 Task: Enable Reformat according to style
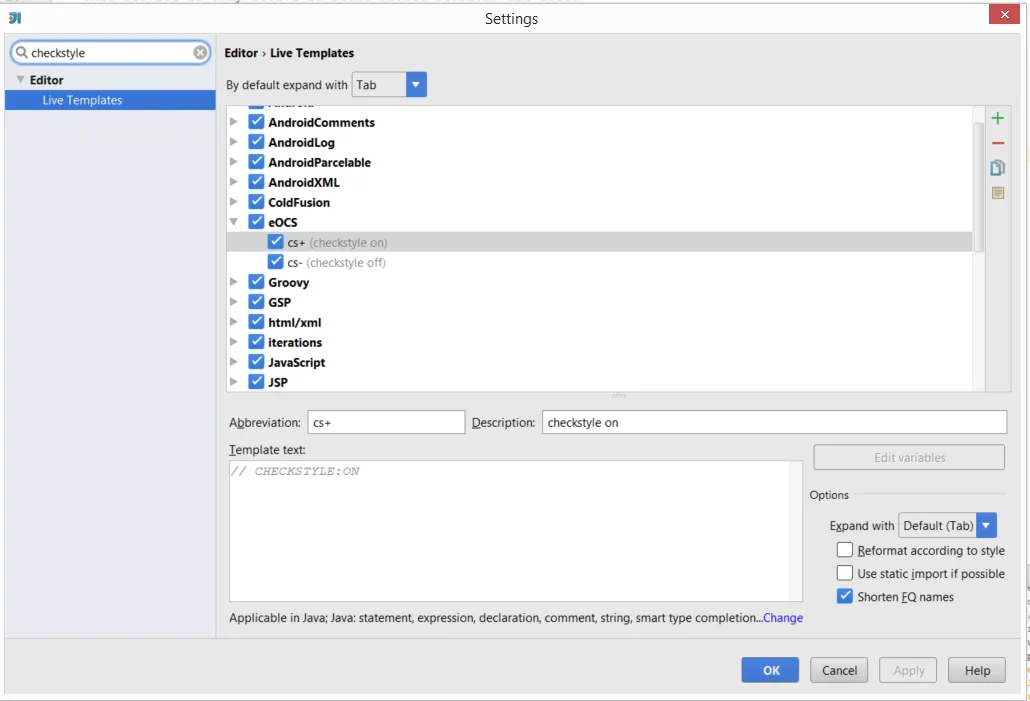845,550
